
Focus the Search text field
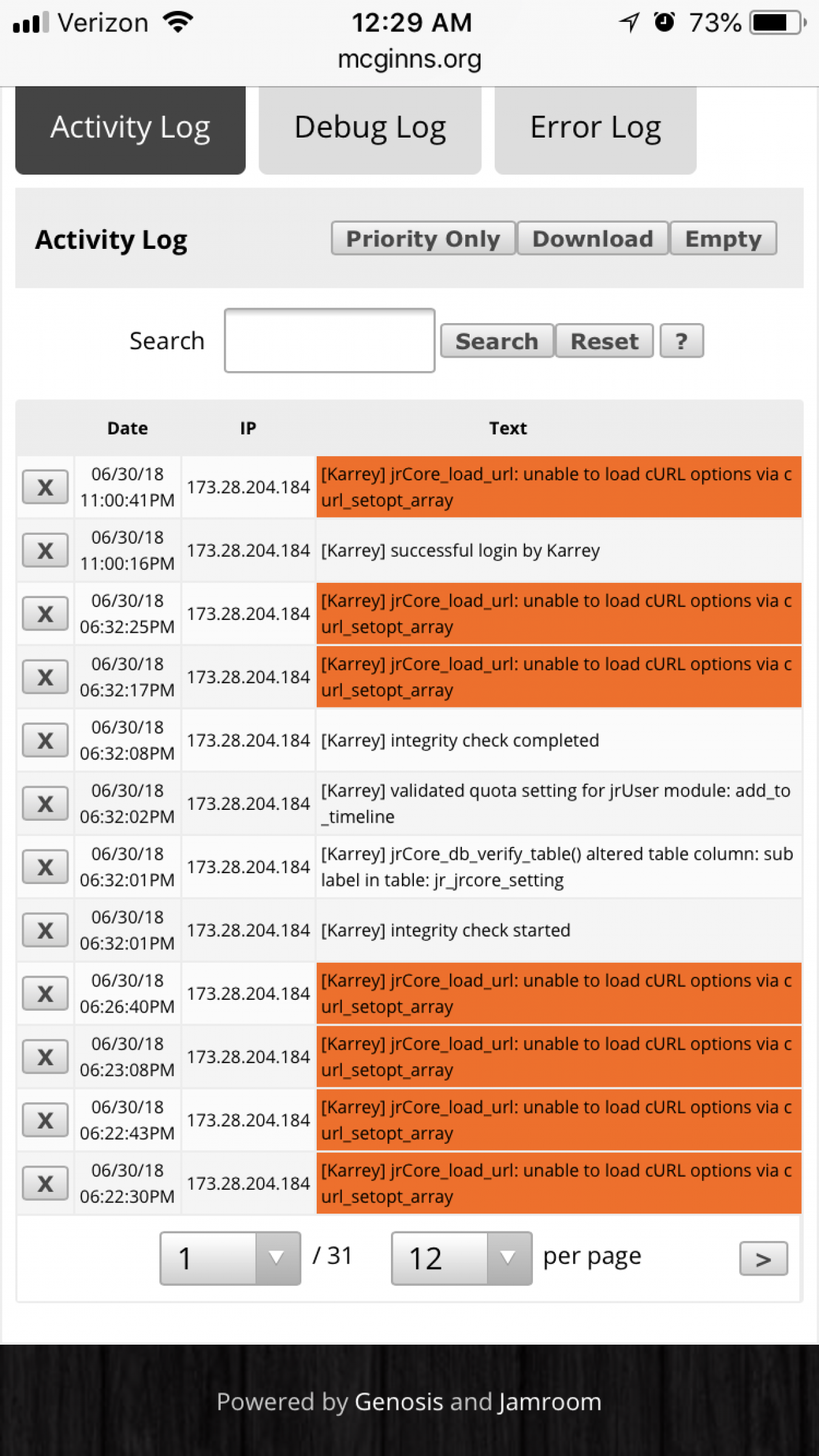330,341
